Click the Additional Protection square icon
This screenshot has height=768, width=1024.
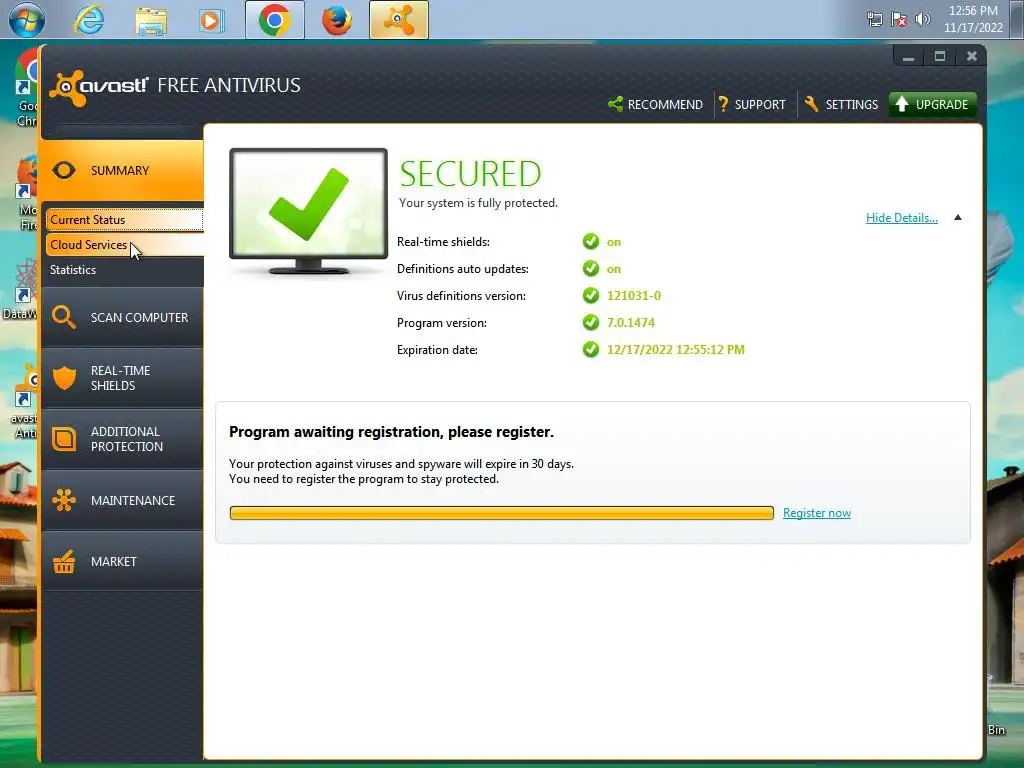click(x=64, y=439)
